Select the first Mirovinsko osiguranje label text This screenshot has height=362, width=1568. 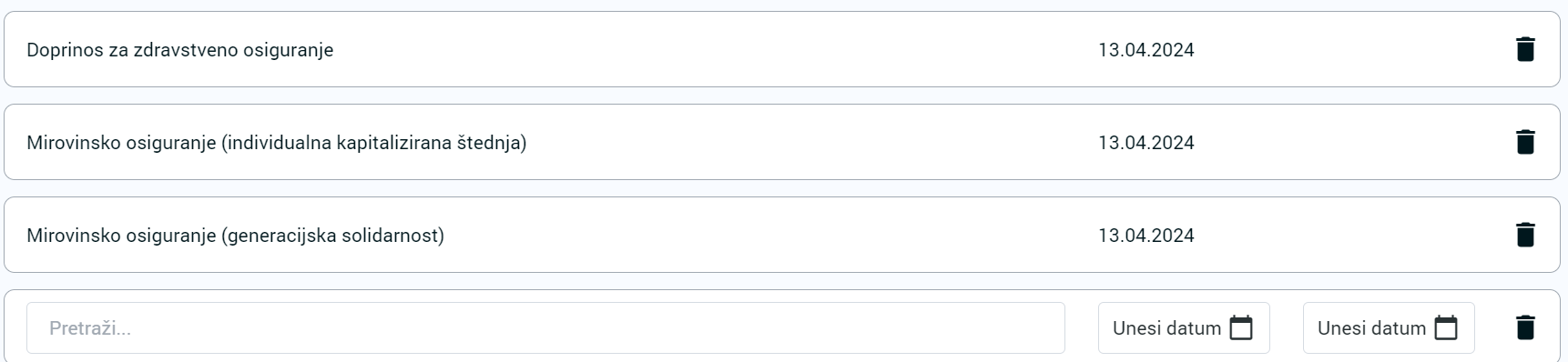coord(121,143)
